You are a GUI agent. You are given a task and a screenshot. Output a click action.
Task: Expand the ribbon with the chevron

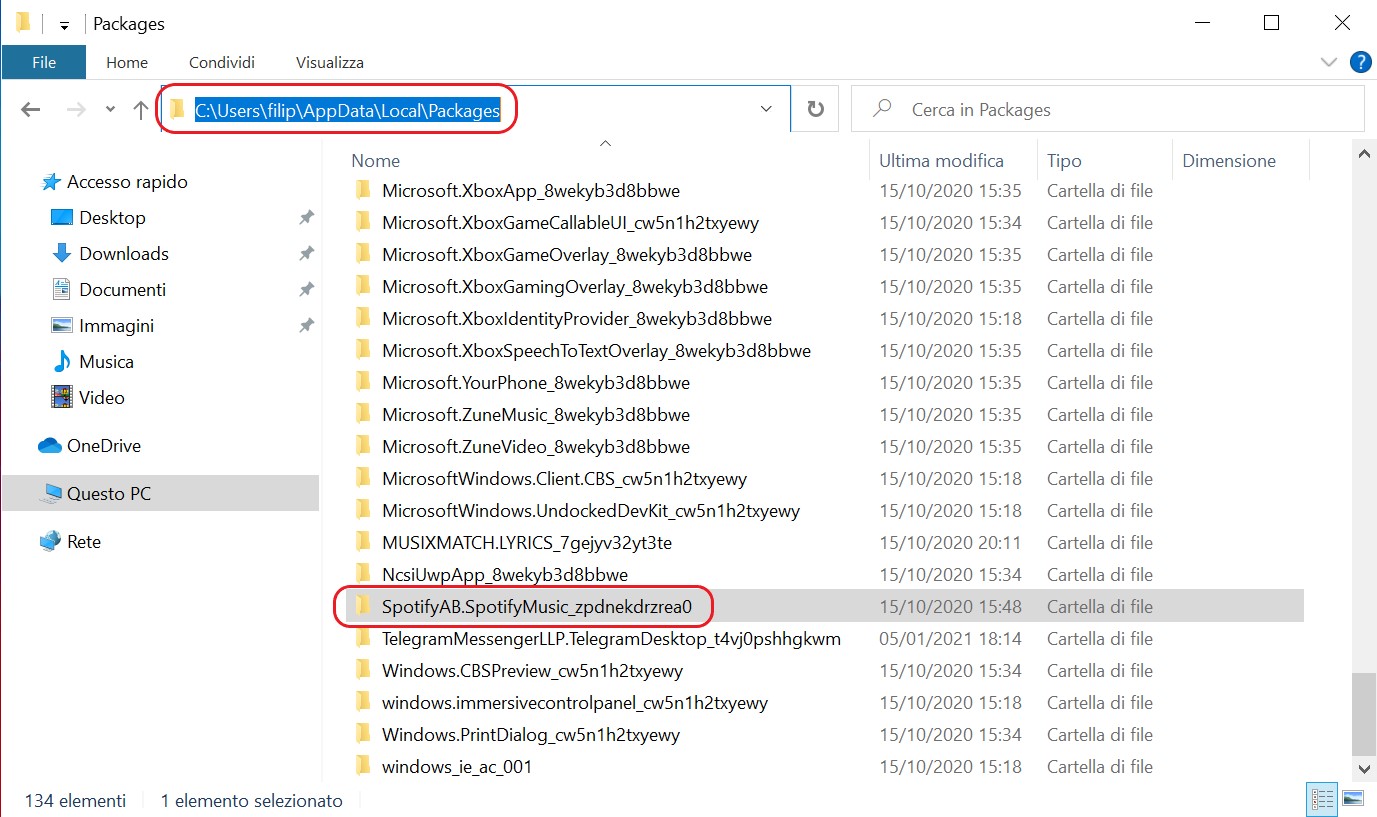click(x=1329, y=62)
